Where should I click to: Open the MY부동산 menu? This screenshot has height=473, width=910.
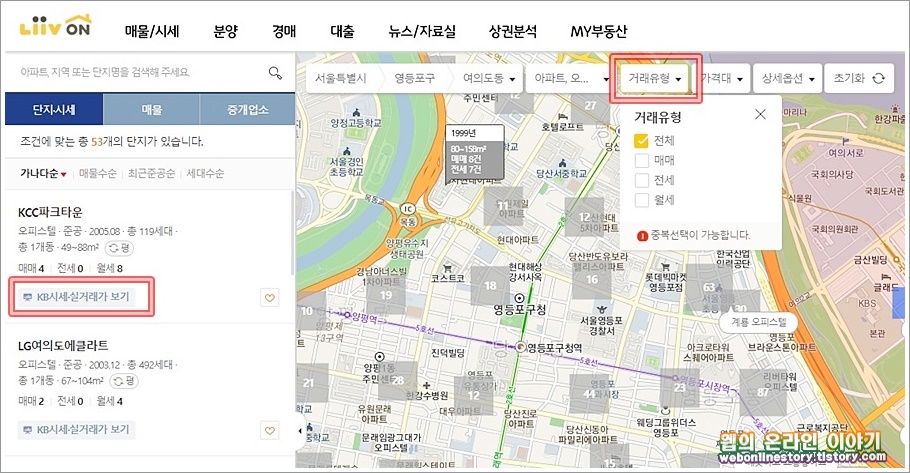point(598,31)
